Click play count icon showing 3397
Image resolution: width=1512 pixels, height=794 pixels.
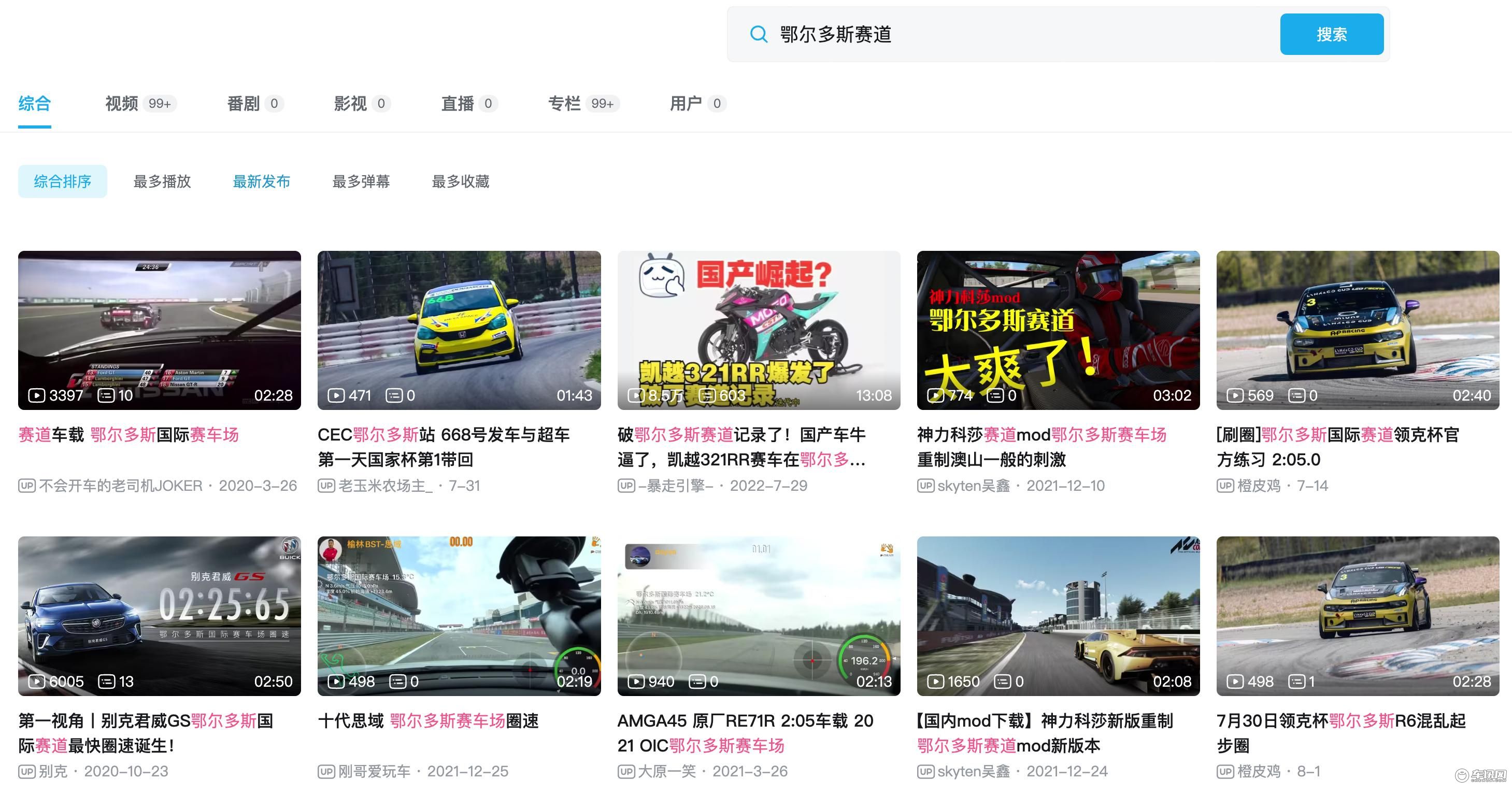(x=36, y=395)
